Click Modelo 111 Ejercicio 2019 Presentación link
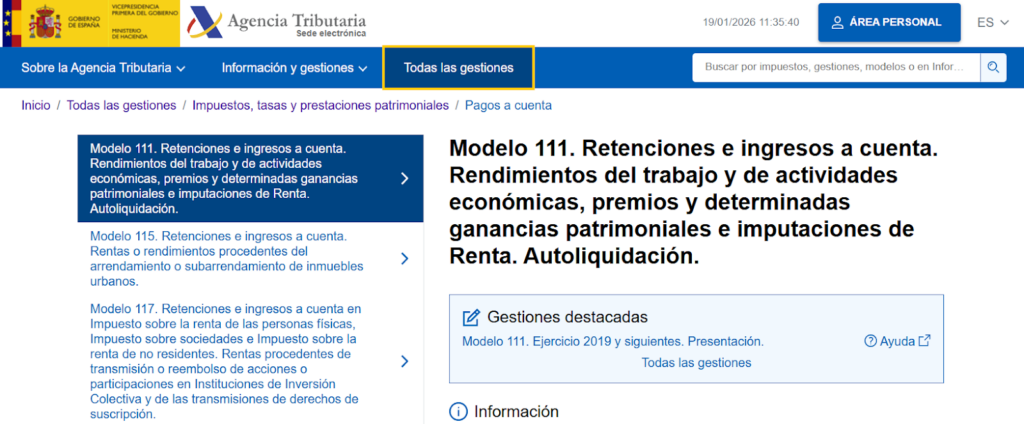 pos(612,341)
